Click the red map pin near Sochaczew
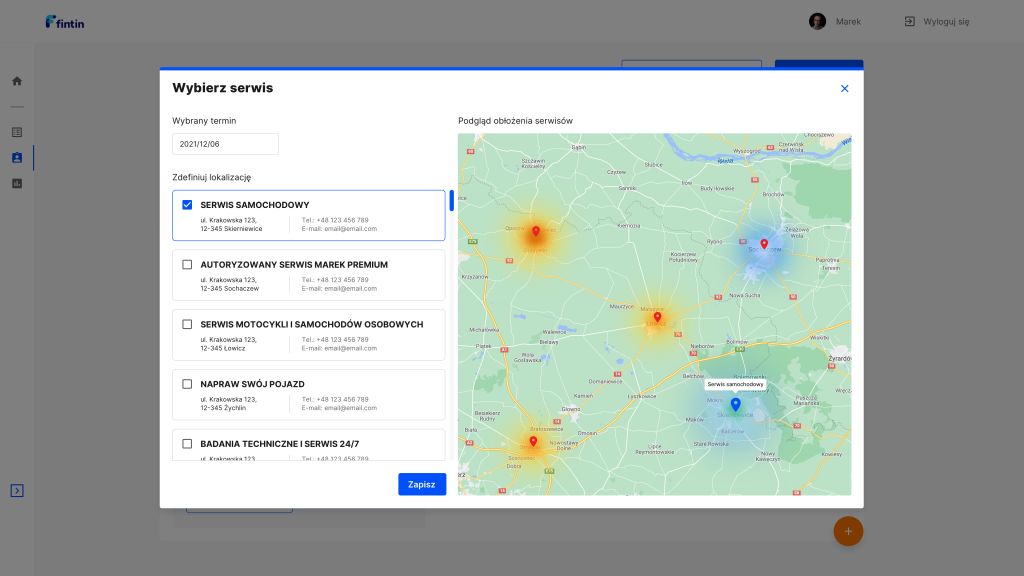The image size is (1024, 576). (x=764, y=244)
